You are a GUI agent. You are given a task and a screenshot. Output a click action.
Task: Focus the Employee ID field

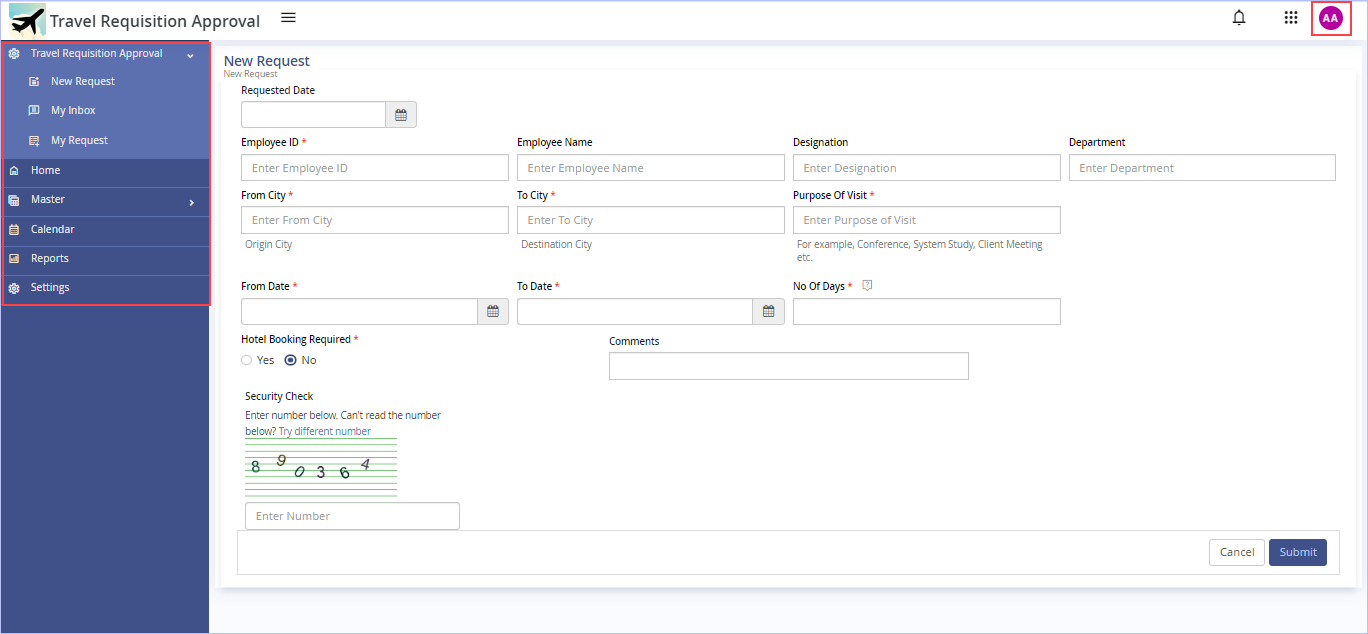pyautogui.click(x=375, y=168)
